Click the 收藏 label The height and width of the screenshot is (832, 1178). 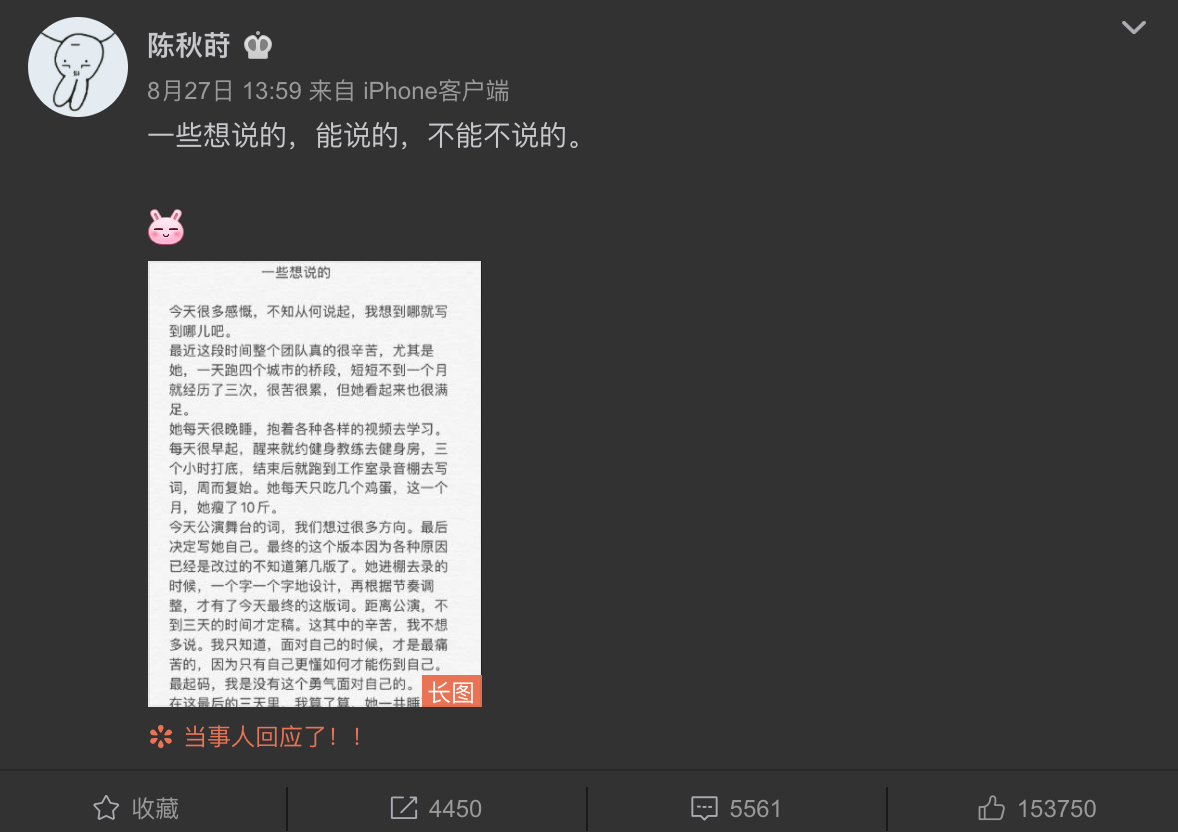pos(155,809)
